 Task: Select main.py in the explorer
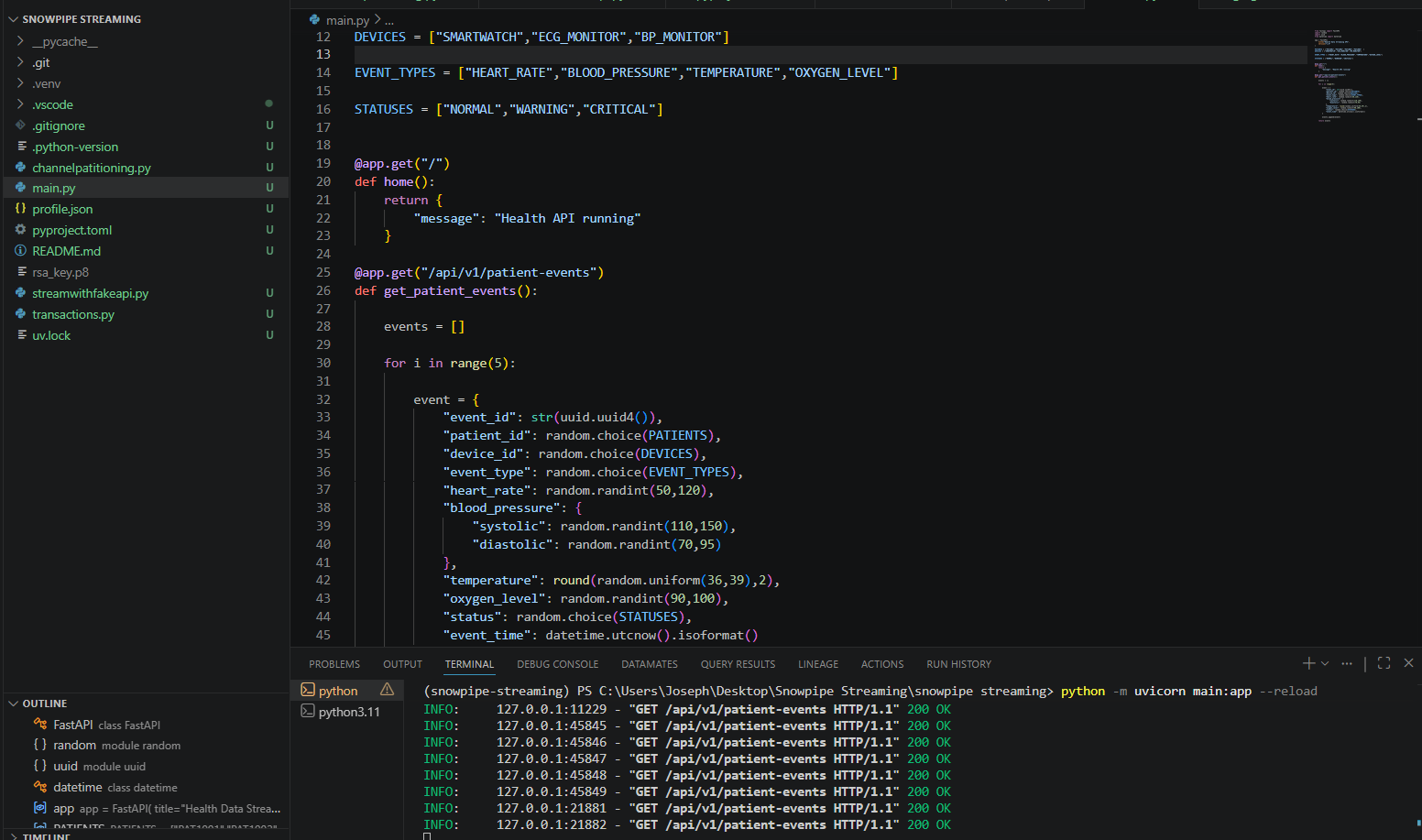click(54, 188)
